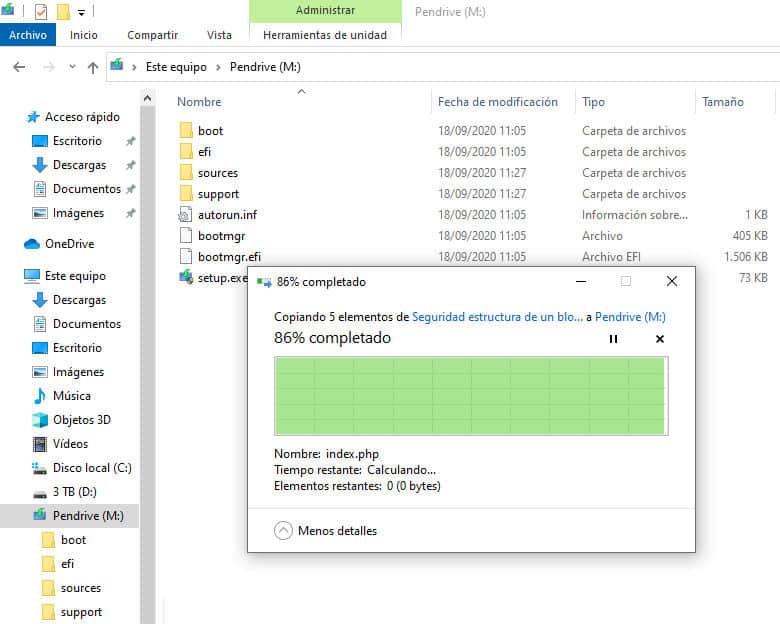This screenshot has width=780, height=624.
Task: Click the up-arrow navigation icon
Action: (93, 67)
